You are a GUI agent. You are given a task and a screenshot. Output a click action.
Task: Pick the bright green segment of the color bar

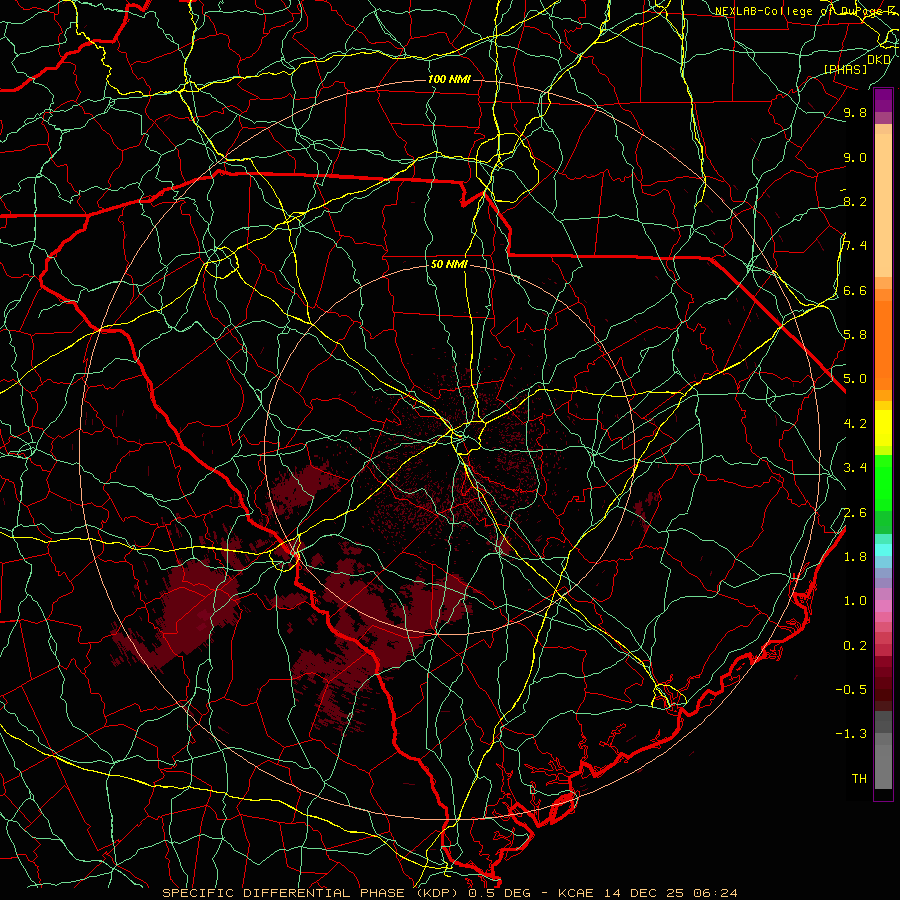click(x=883, y=482)
